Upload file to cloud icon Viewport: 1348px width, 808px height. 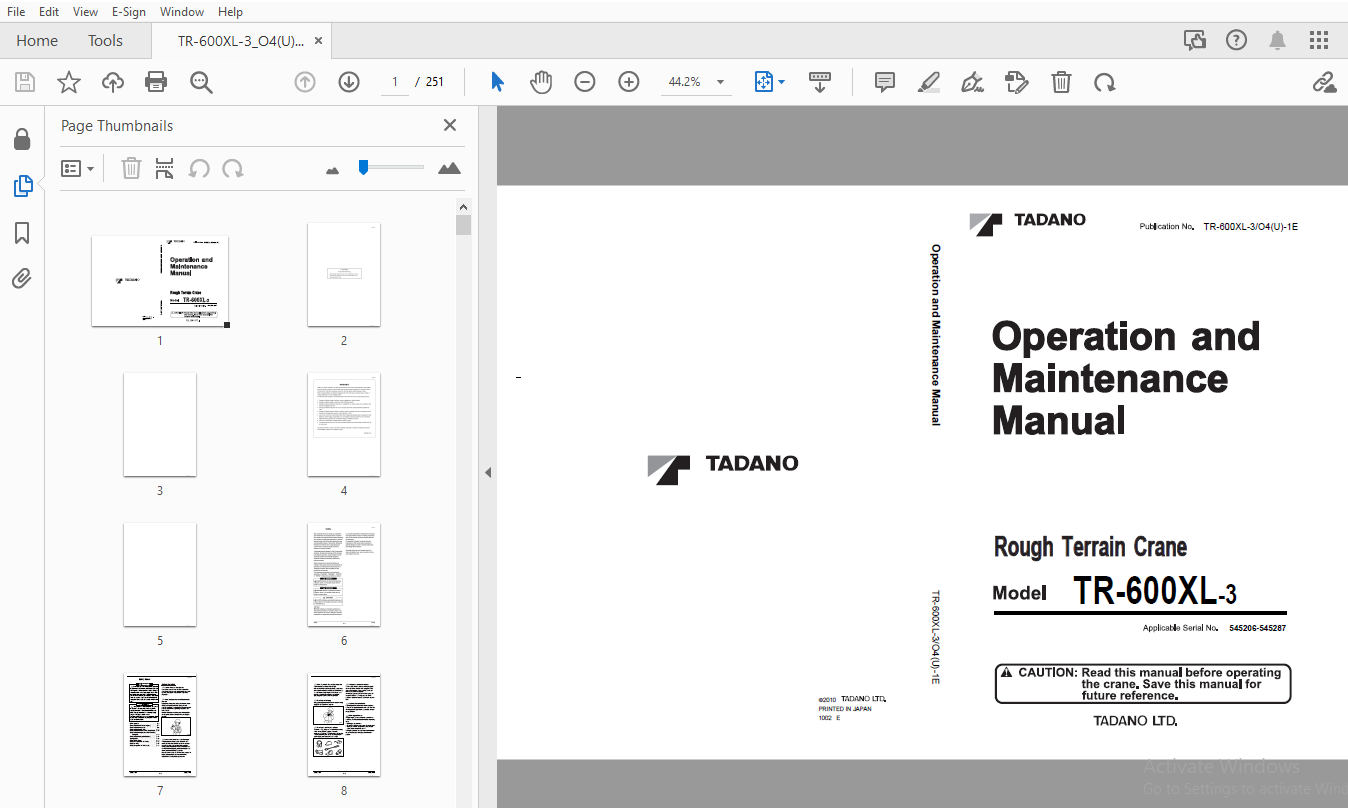pyautogui.click(x=113, y=82)
